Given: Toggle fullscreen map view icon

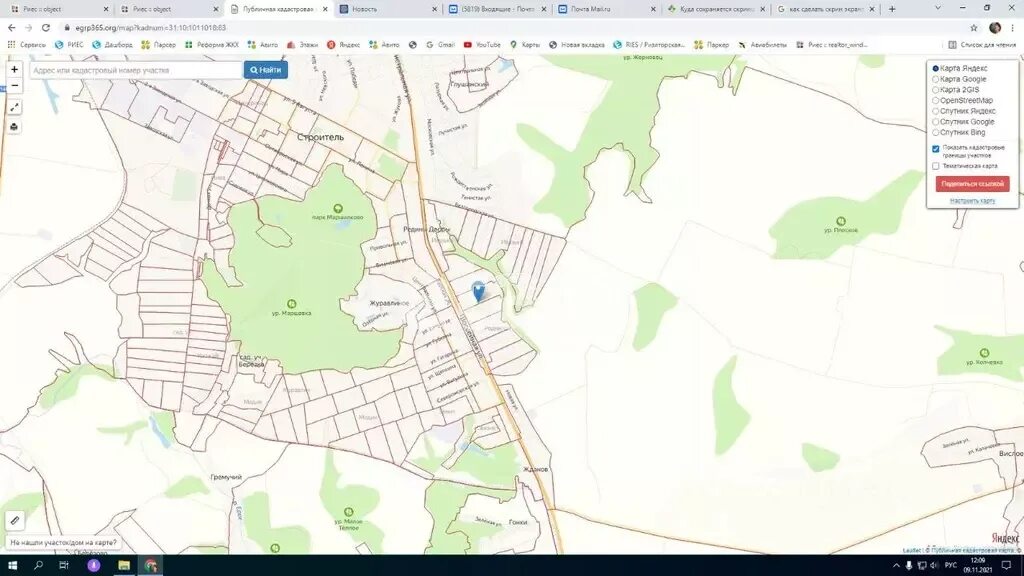Looking at the screenshot, I should [14, 107].
